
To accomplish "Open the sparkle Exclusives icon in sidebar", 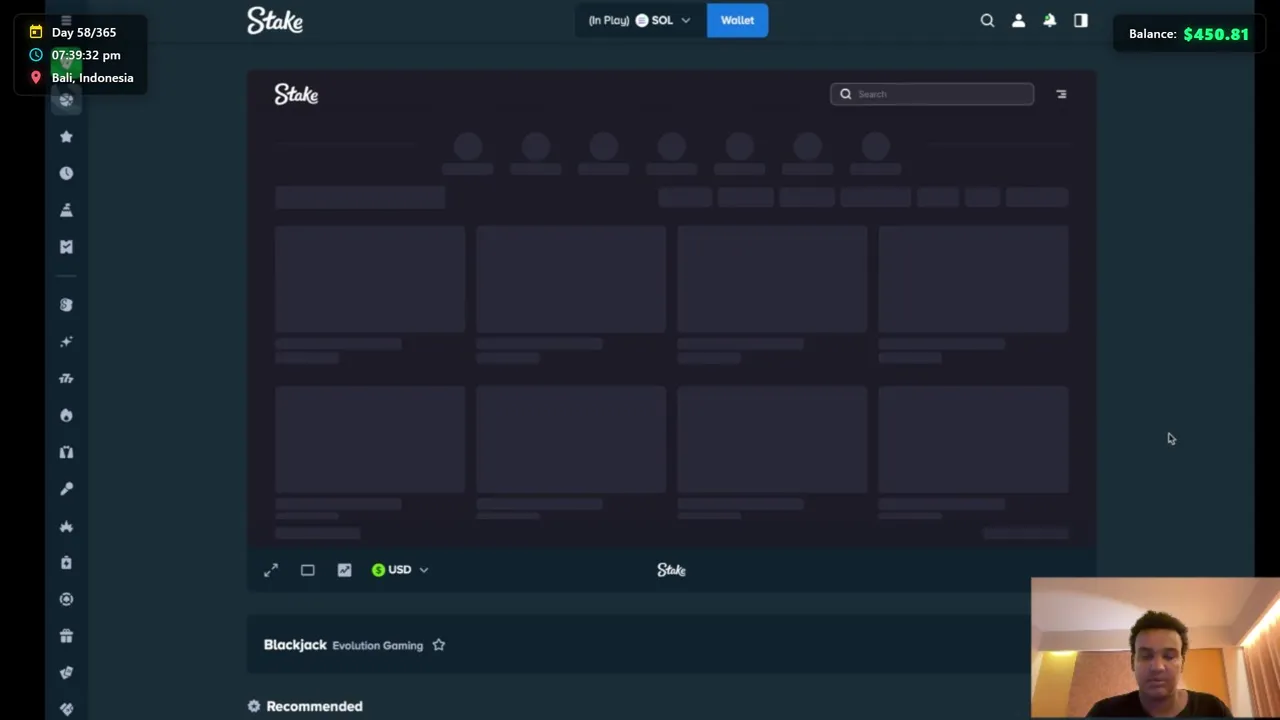I will 66,342.
